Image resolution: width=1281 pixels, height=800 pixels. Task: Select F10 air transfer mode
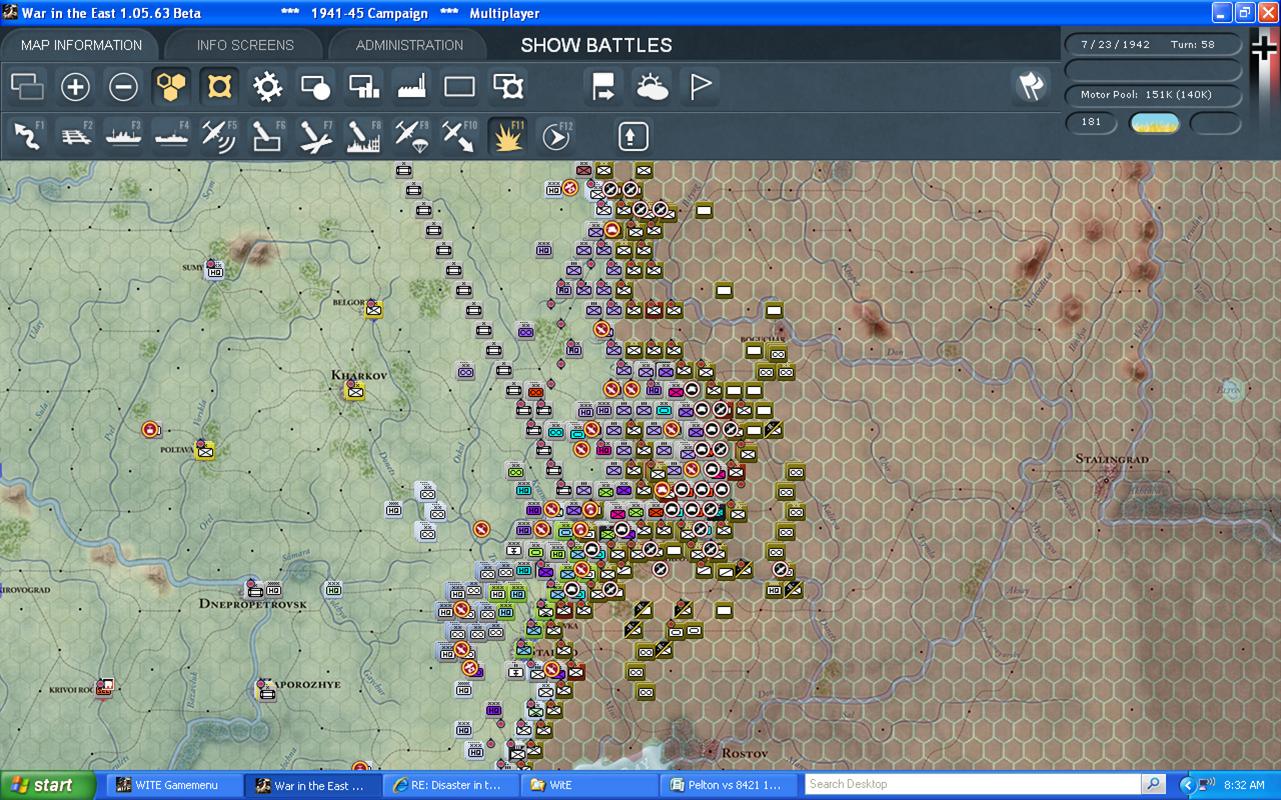click(460, 136)
